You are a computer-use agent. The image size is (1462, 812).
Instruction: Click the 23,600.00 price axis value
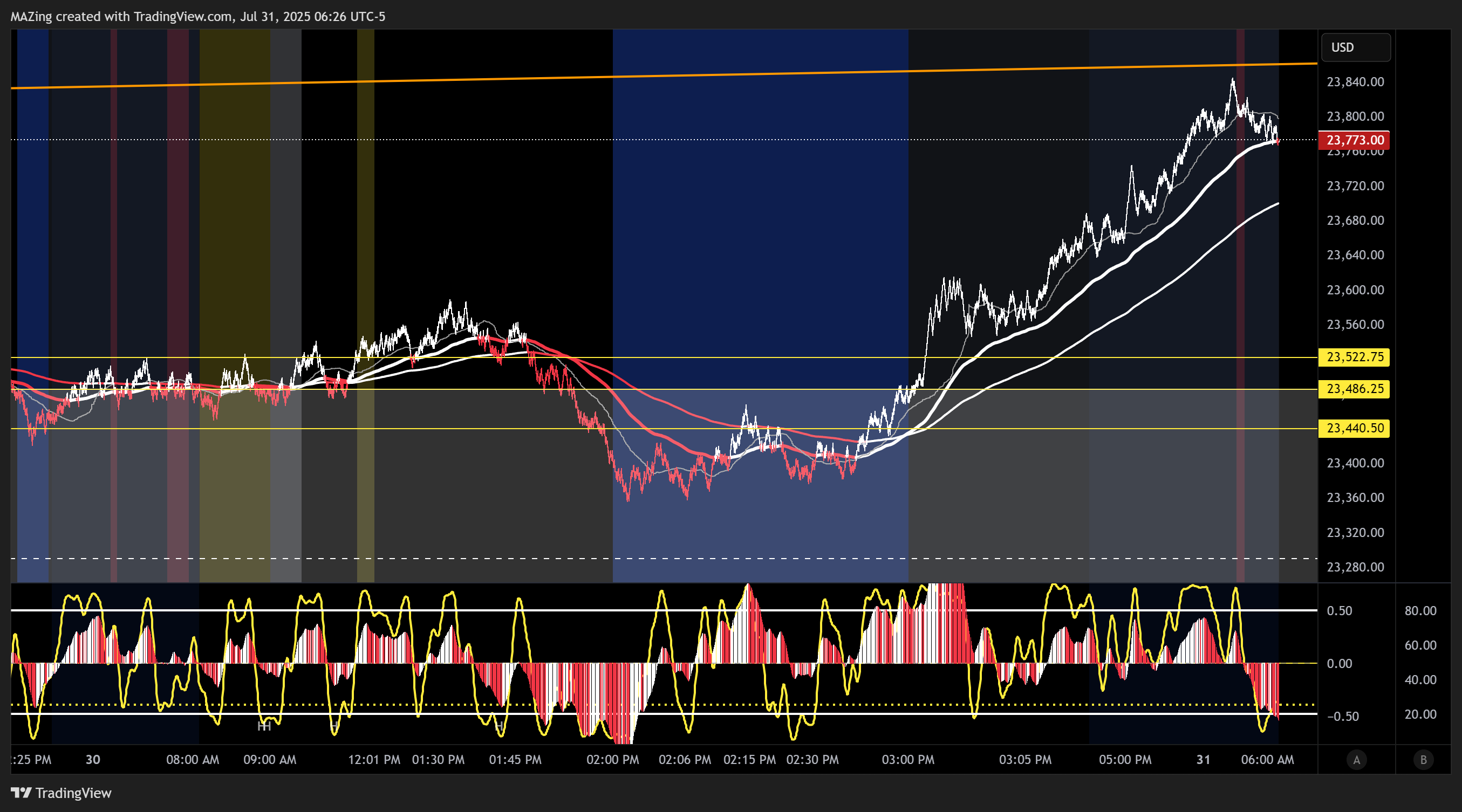(1355, 290)
